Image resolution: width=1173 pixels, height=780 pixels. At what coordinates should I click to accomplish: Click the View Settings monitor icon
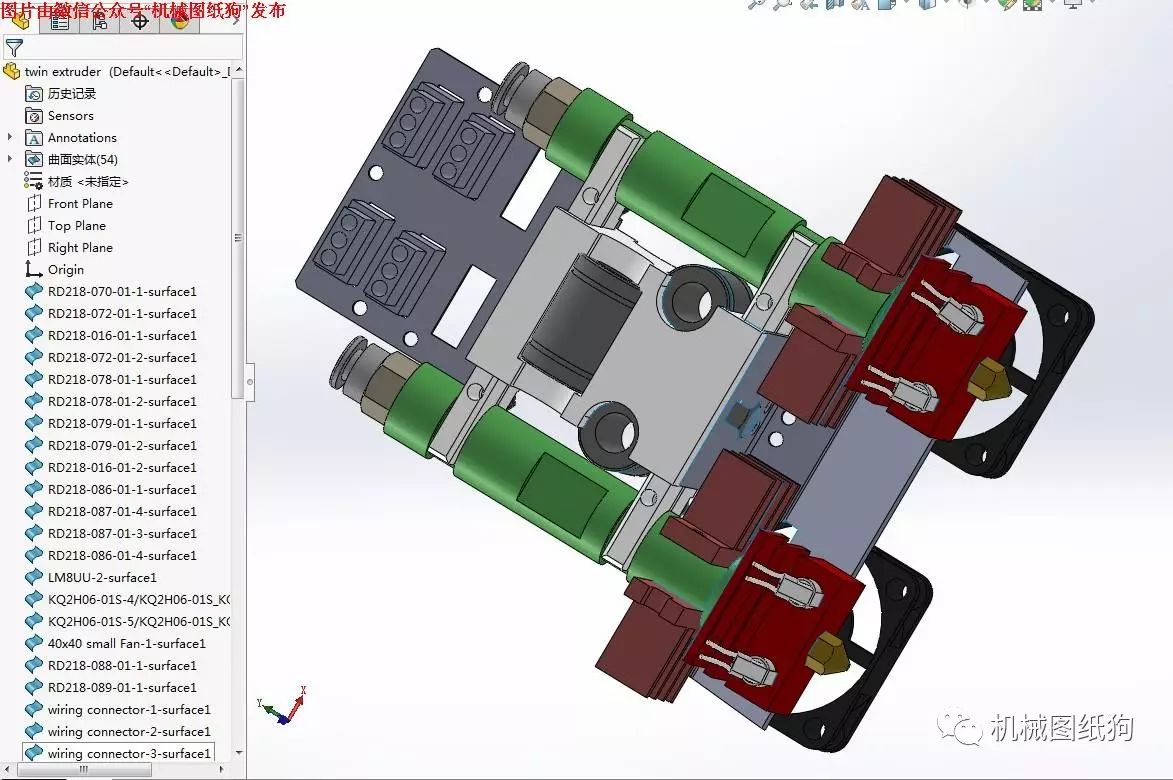tap(1074, 4)
